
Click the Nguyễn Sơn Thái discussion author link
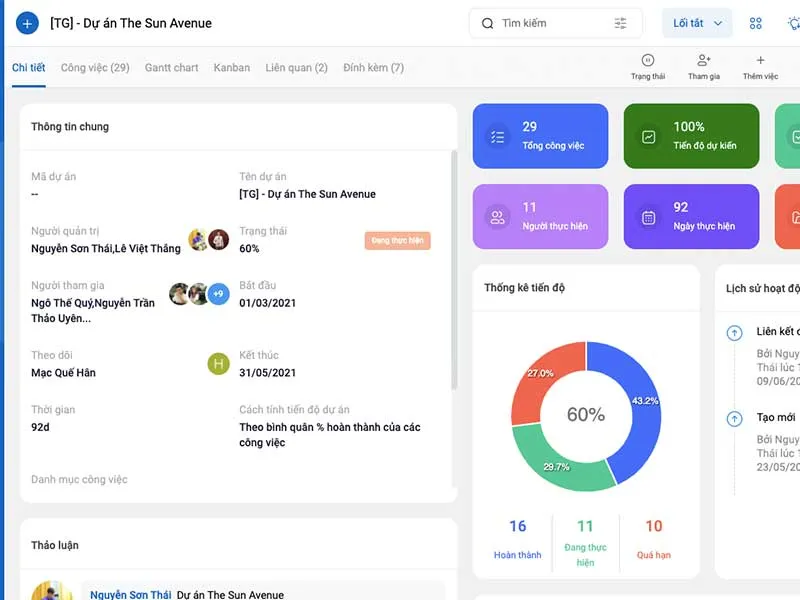130,594
